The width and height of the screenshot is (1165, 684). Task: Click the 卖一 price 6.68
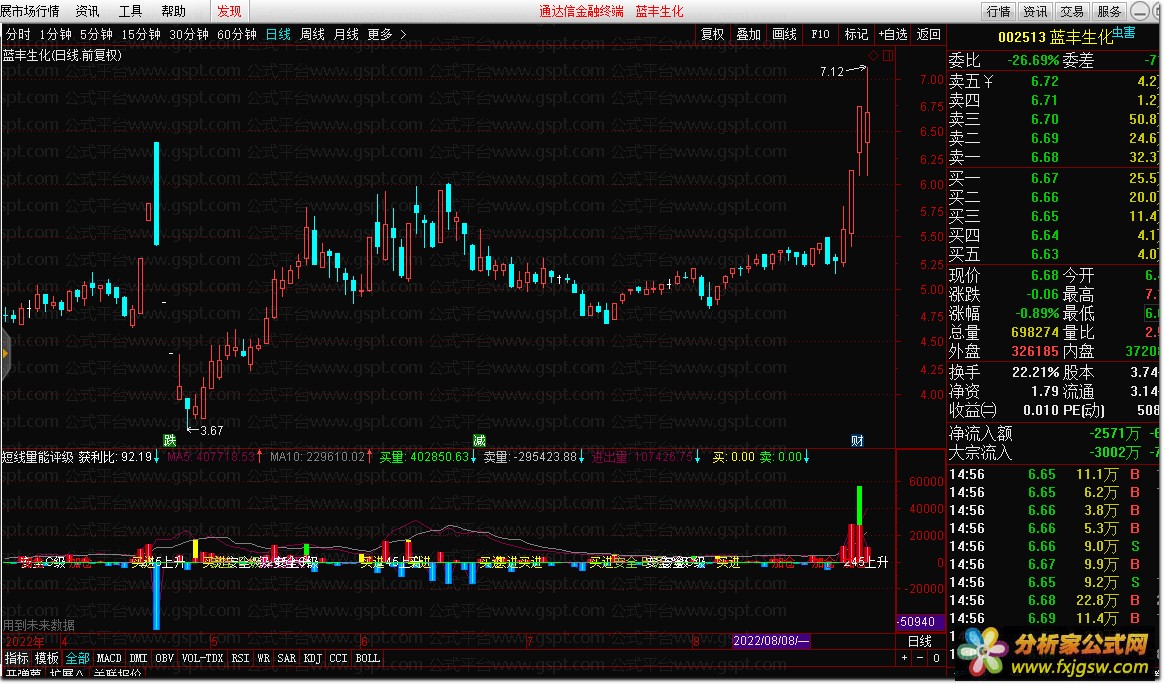pos(1044,157)
